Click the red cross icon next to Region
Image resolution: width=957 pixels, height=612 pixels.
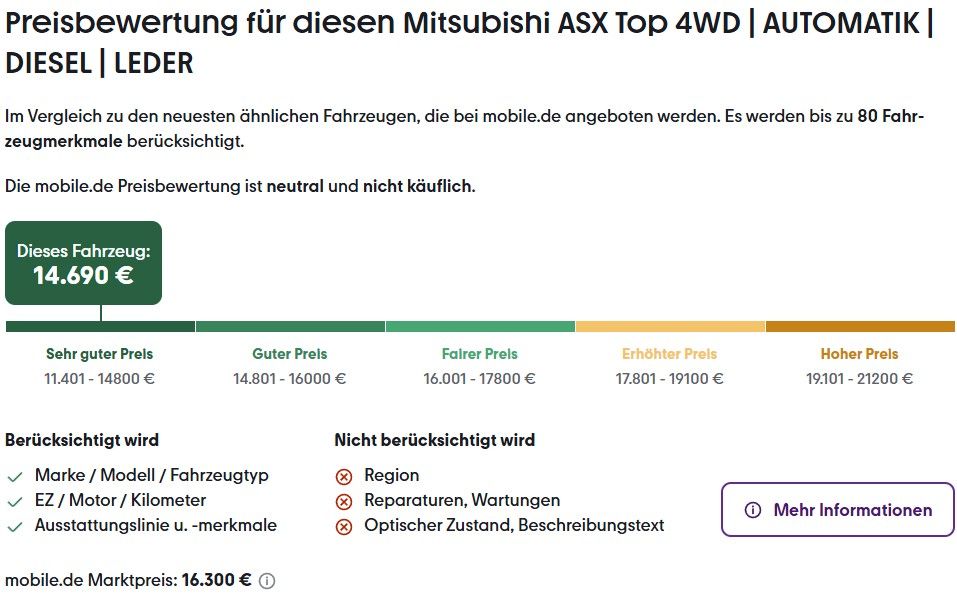pos(344,477)
